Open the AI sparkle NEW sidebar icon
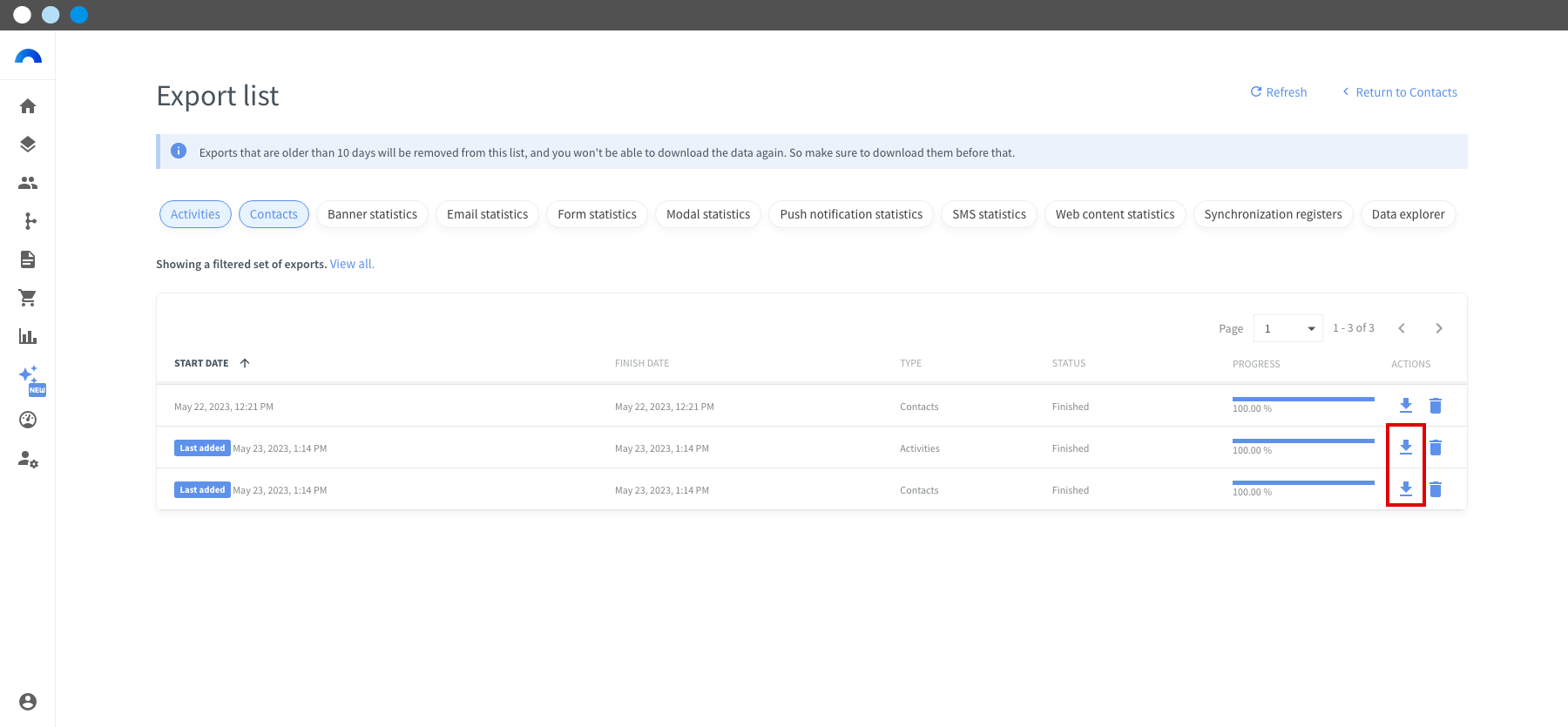 30,380
